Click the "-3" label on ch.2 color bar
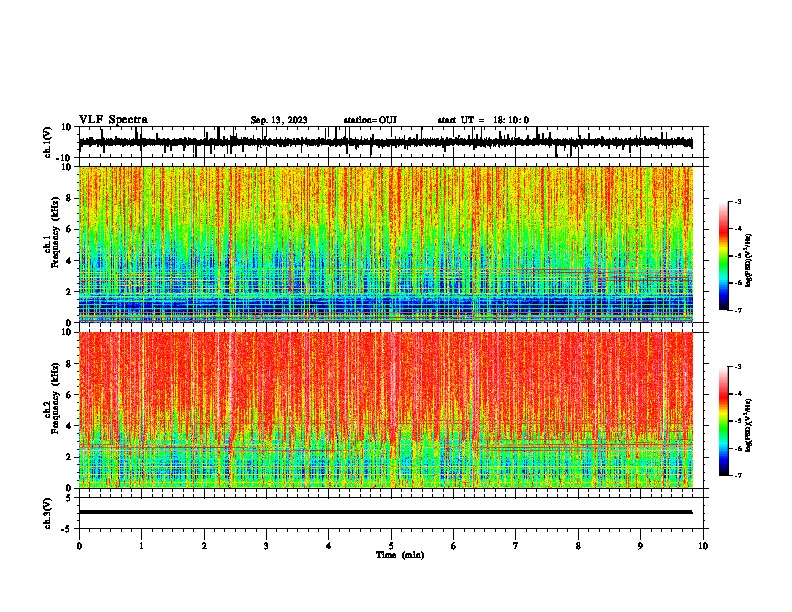792x612 pixels. (738, 367)
